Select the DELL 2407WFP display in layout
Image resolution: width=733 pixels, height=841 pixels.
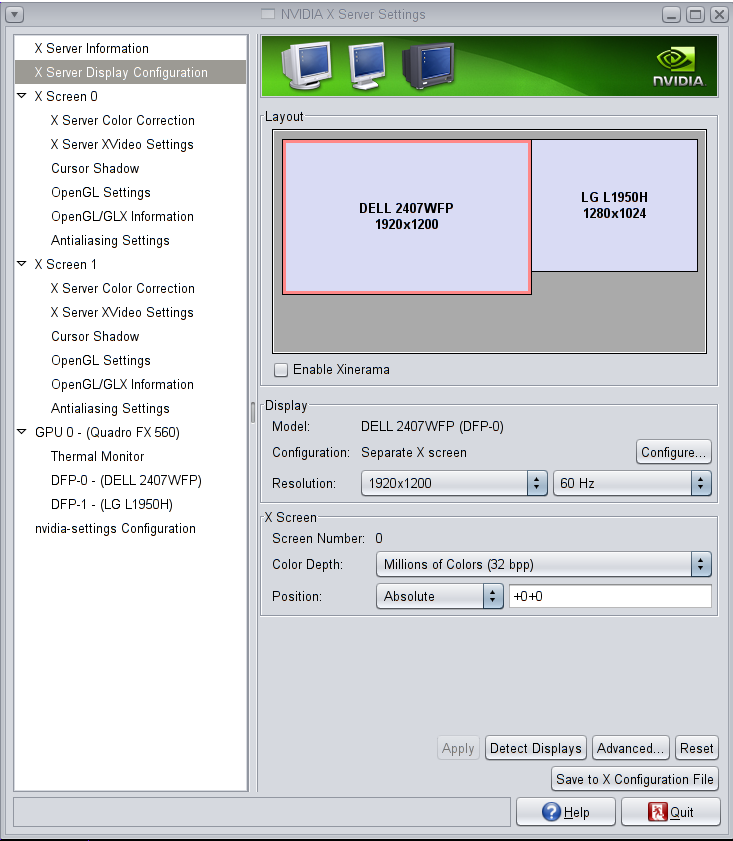point(406,217)
